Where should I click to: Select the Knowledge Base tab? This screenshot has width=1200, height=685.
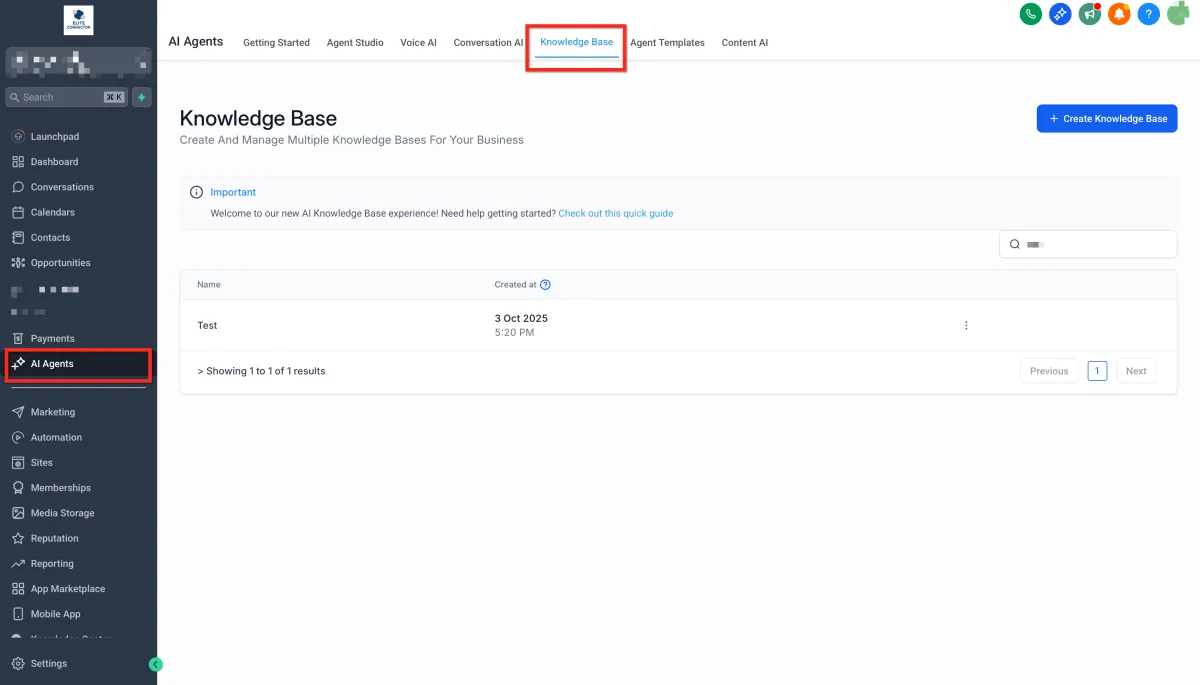576,42
